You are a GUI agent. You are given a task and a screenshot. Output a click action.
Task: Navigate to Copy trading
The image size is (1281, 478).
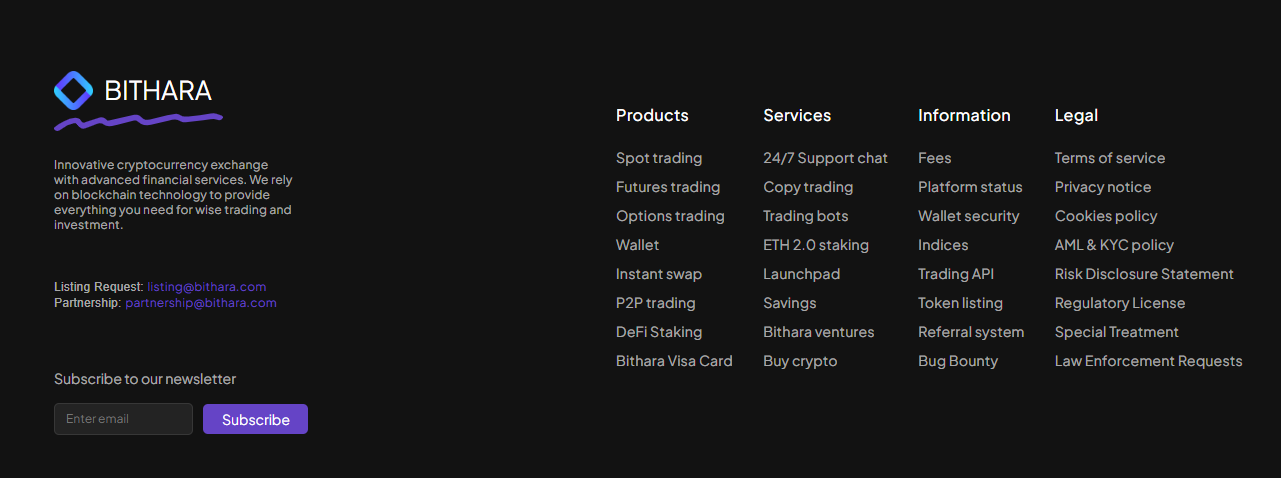(x=808, y=187)
